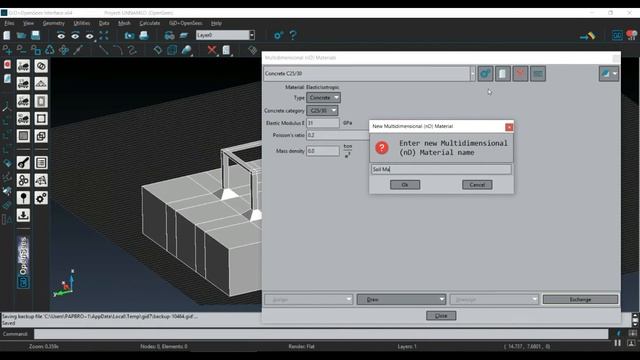Open help with question mark icon
Image resolution: width=640 pixels, height=360 pixels.
(x=293, y=36)
